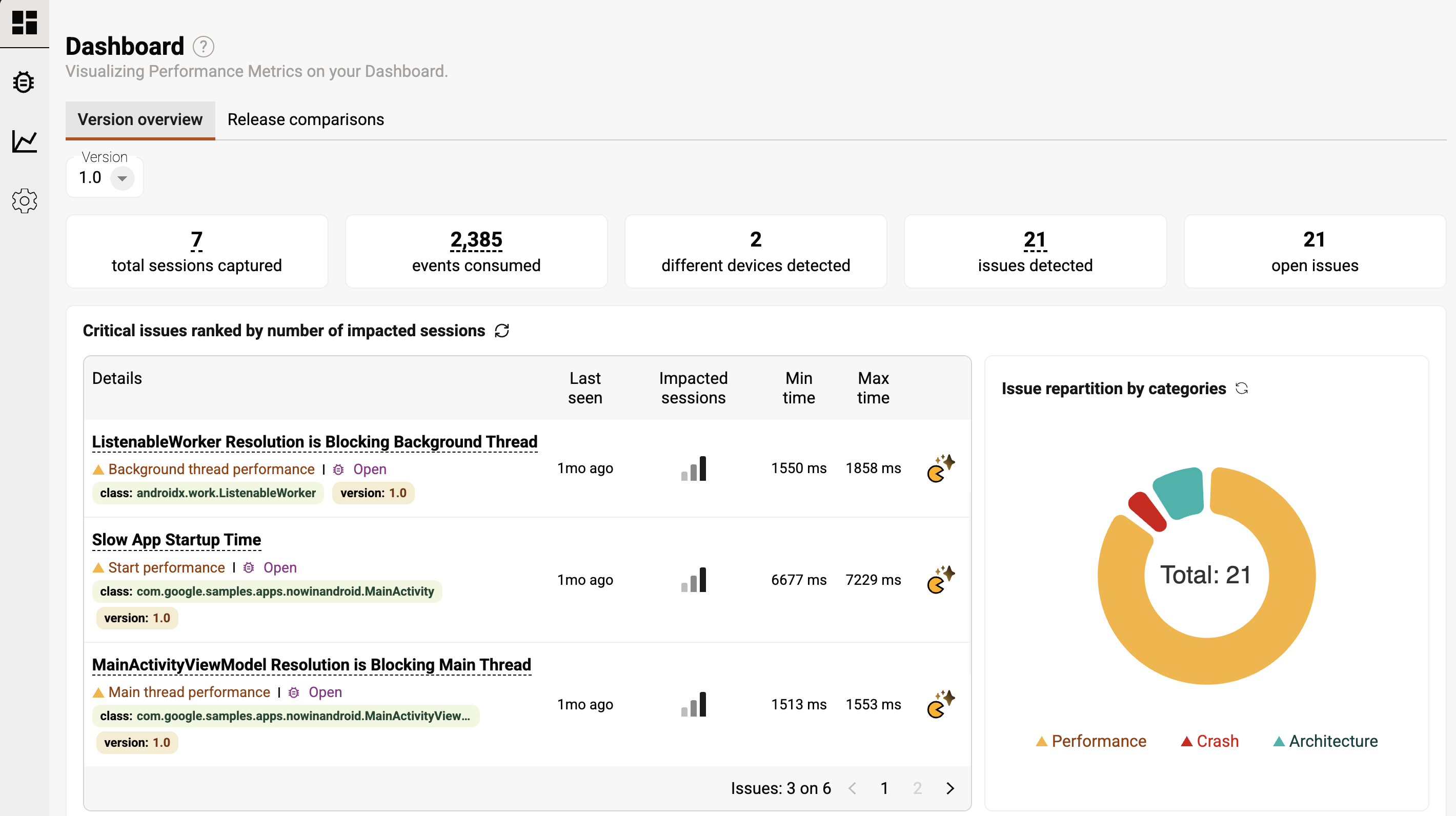Open the bug issues sidebar icon

click(24, 83)
